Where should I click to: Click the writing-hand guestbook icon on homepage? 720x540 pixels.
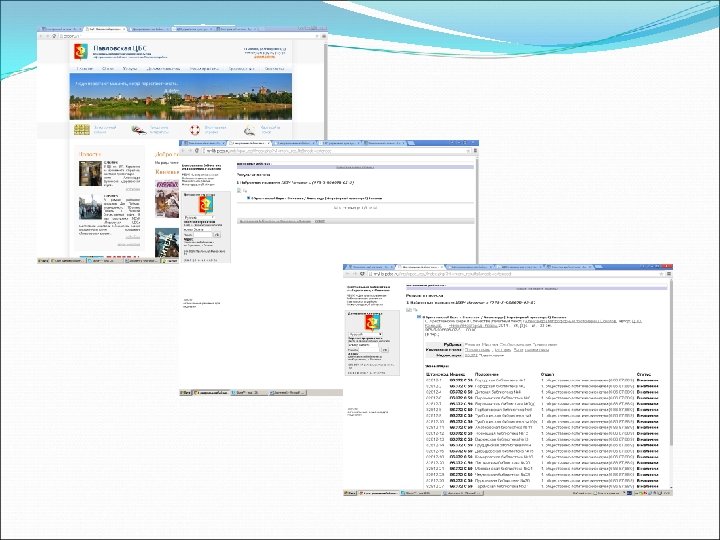249,130
